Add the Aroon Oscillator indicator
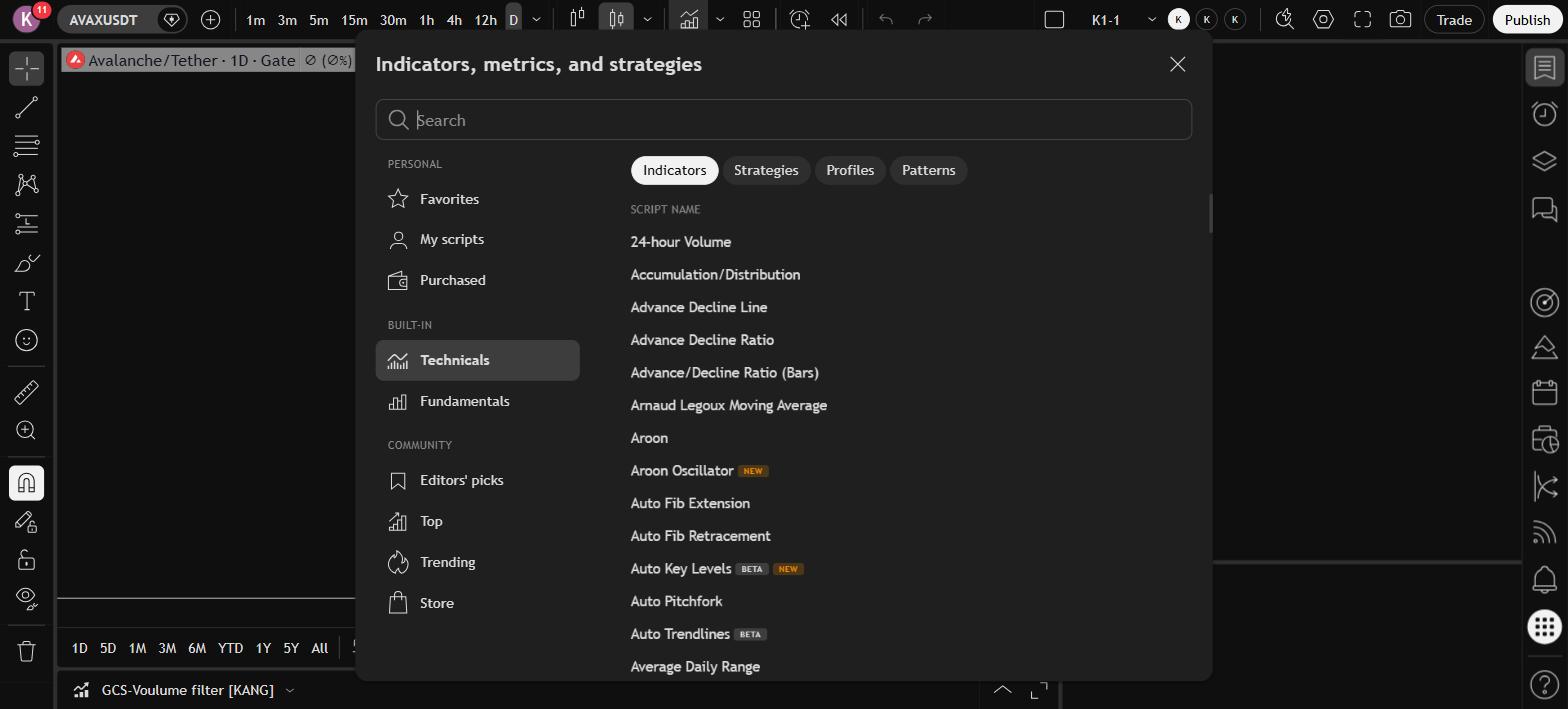Screen dimensions: 1568x709 (682, 471)
